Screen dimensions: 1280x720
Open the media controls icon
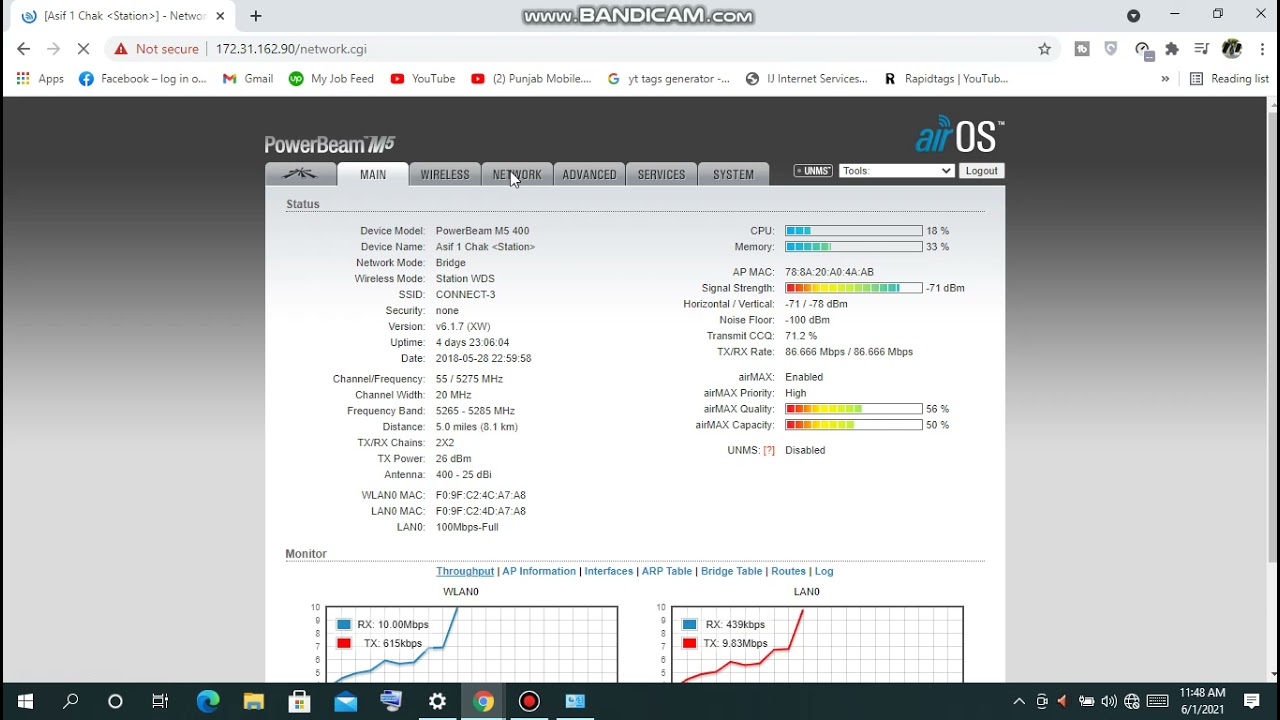coord(1202,49)
